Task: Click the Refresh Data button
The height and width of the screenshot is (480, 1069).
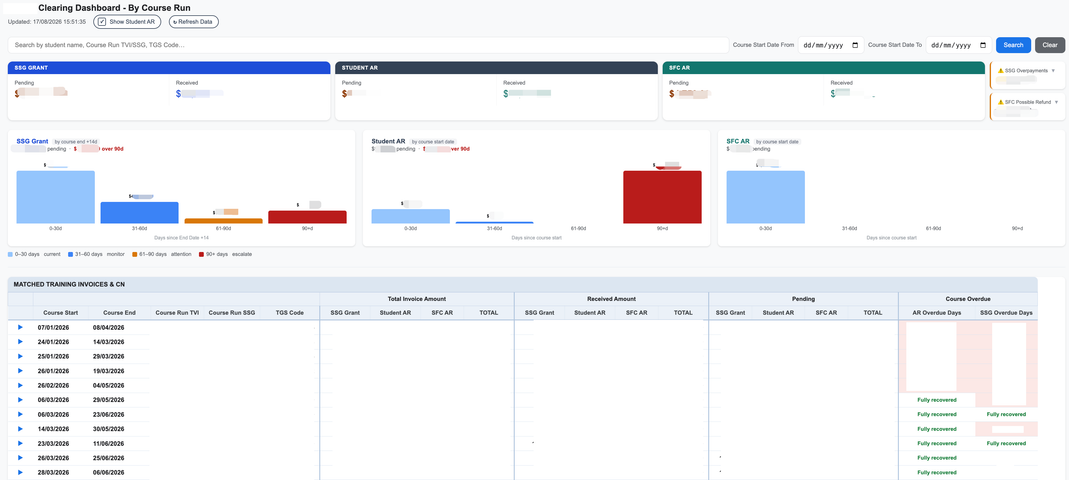Action: pyautogui.click(x=194, y=22)
